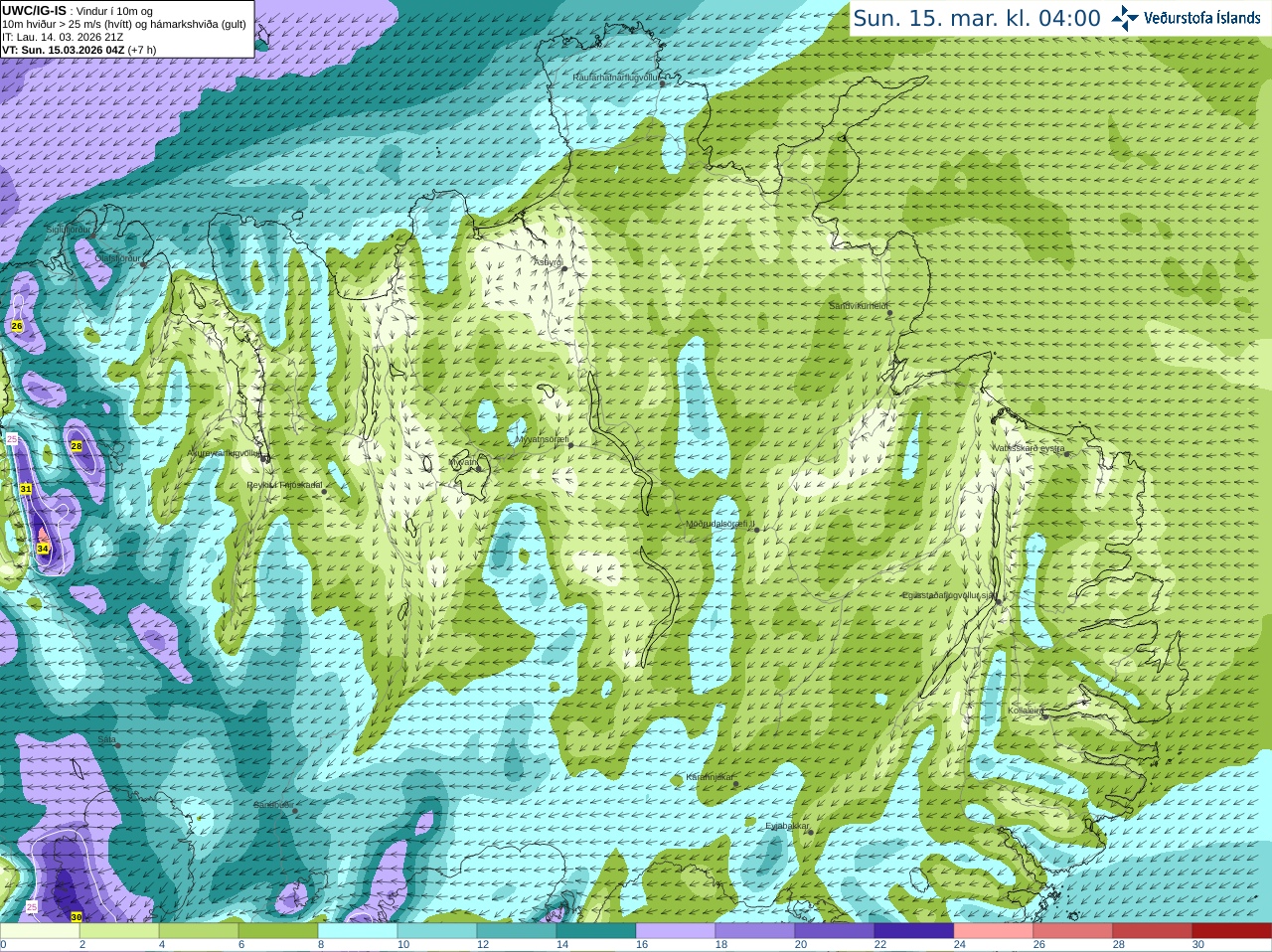Click the 'IT: Lau. 14. 03. 2026 21Z' line

click(x=63, y=37)
